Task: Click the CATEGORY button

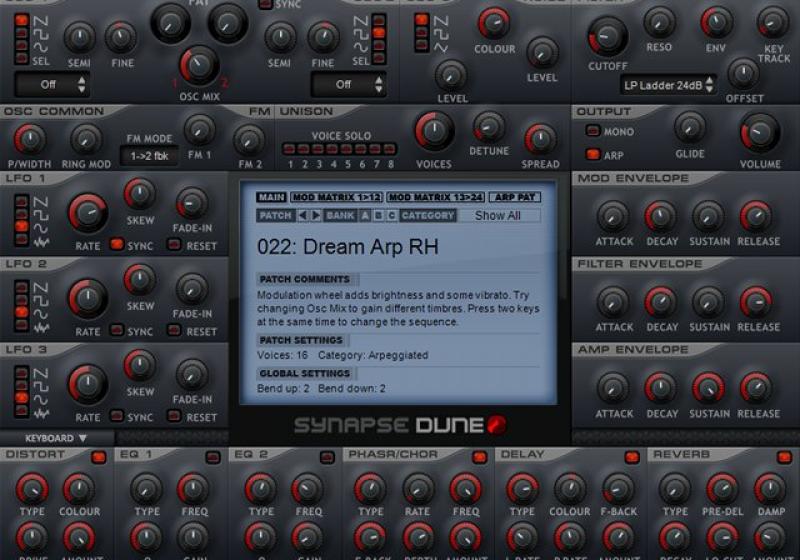Action: (x=428, y=215)
